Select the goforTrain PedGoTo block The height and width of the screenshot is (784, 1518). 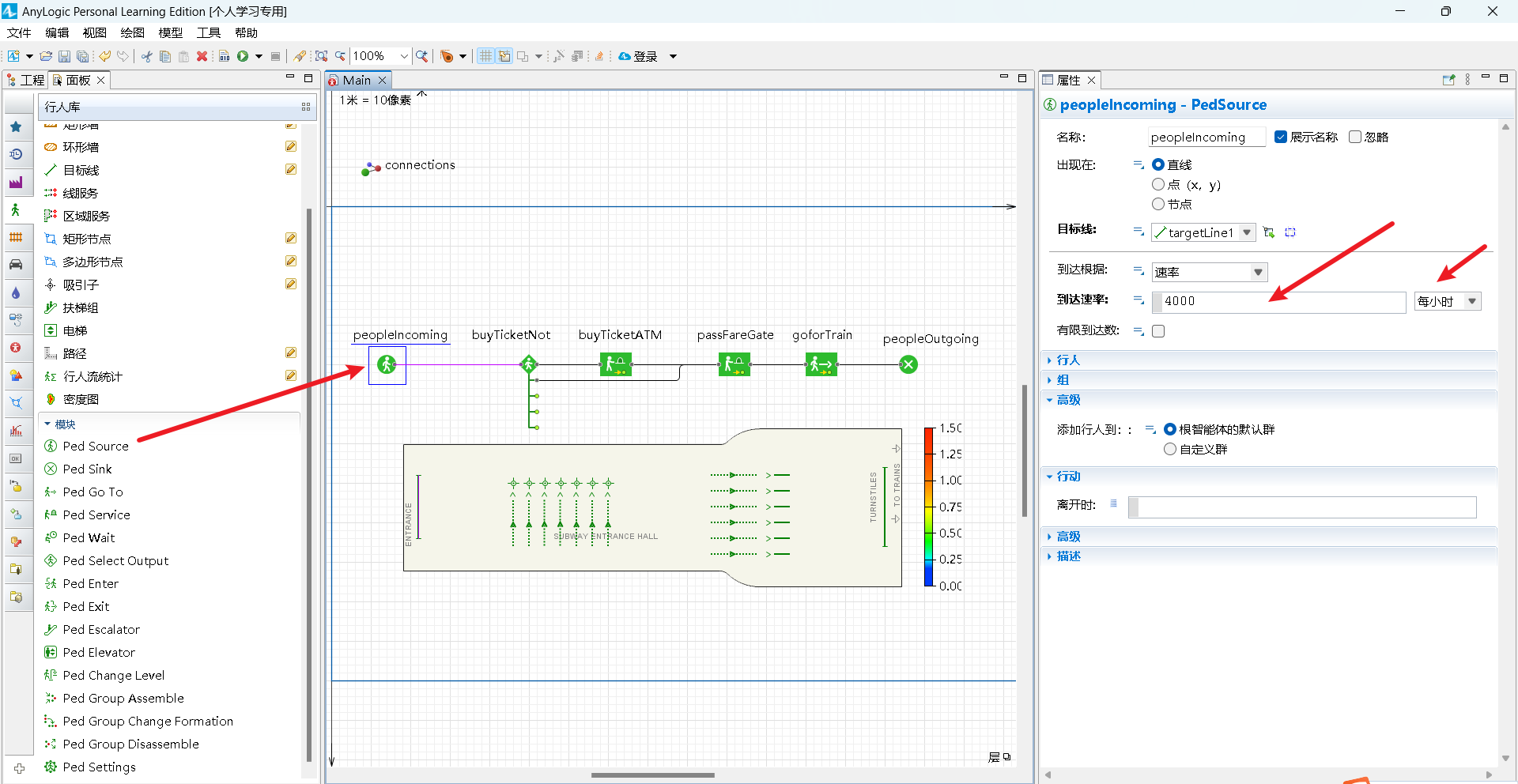click(821, 364)
